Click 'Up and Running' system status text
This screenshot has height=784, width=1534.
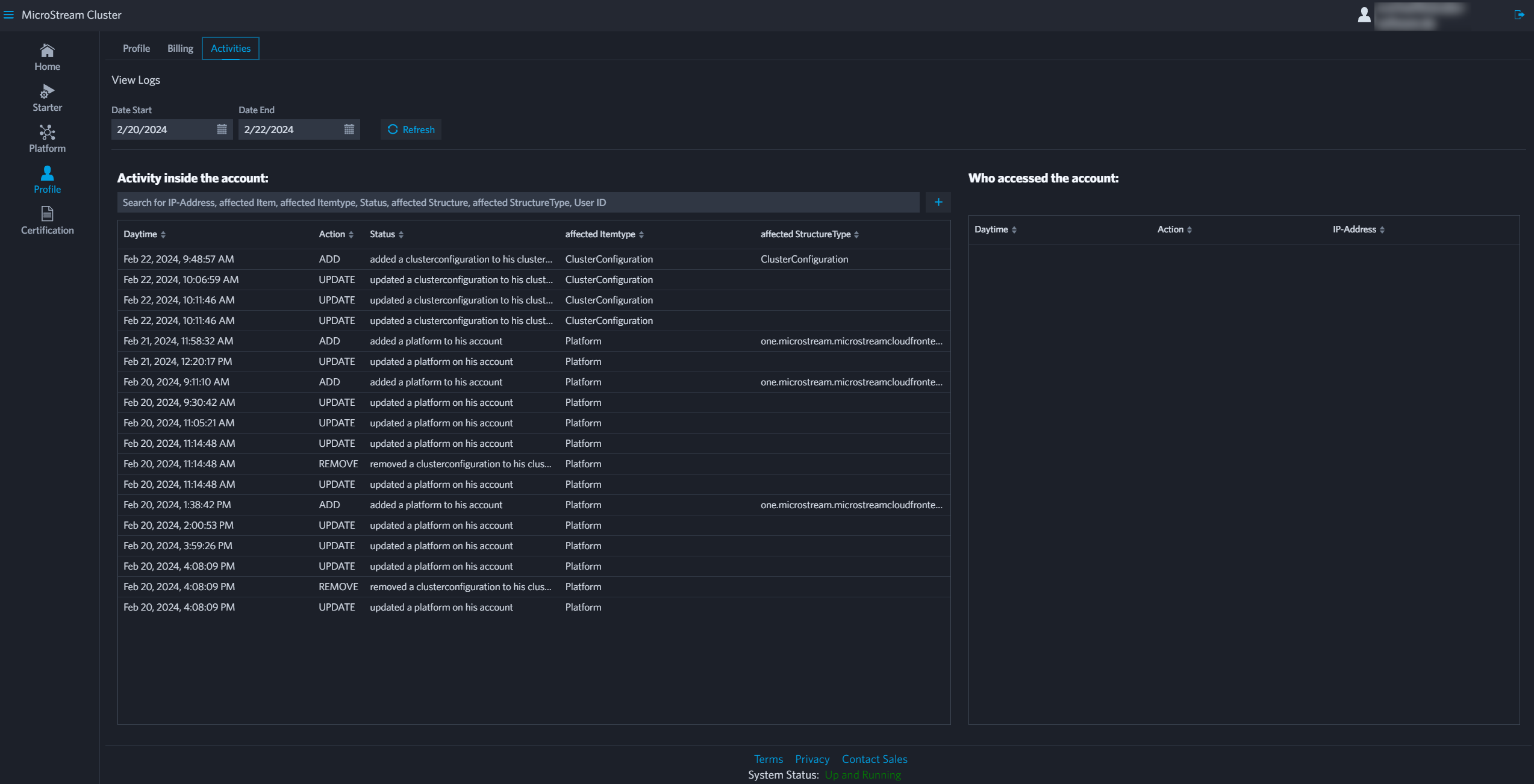[x=863, y=775]
